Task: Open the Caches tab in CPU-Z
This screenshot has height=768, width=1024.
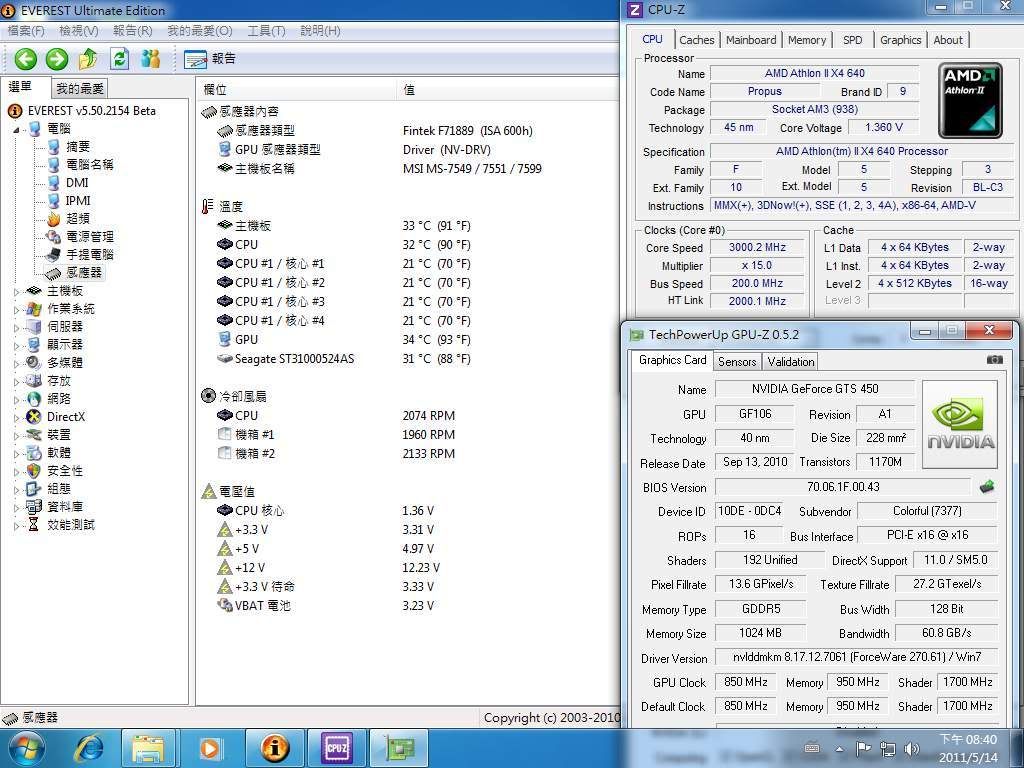Action: [697, 40]
